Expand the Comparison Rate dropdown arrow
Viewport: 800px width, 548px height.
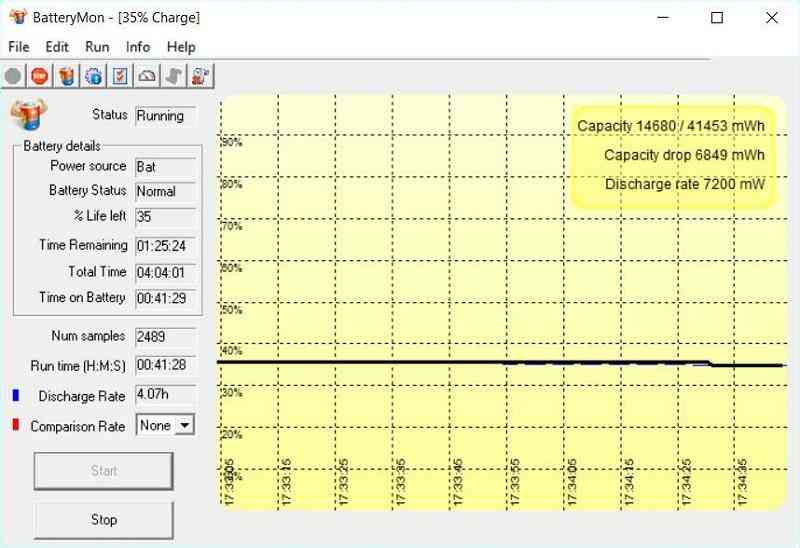[x=185, y=425]
